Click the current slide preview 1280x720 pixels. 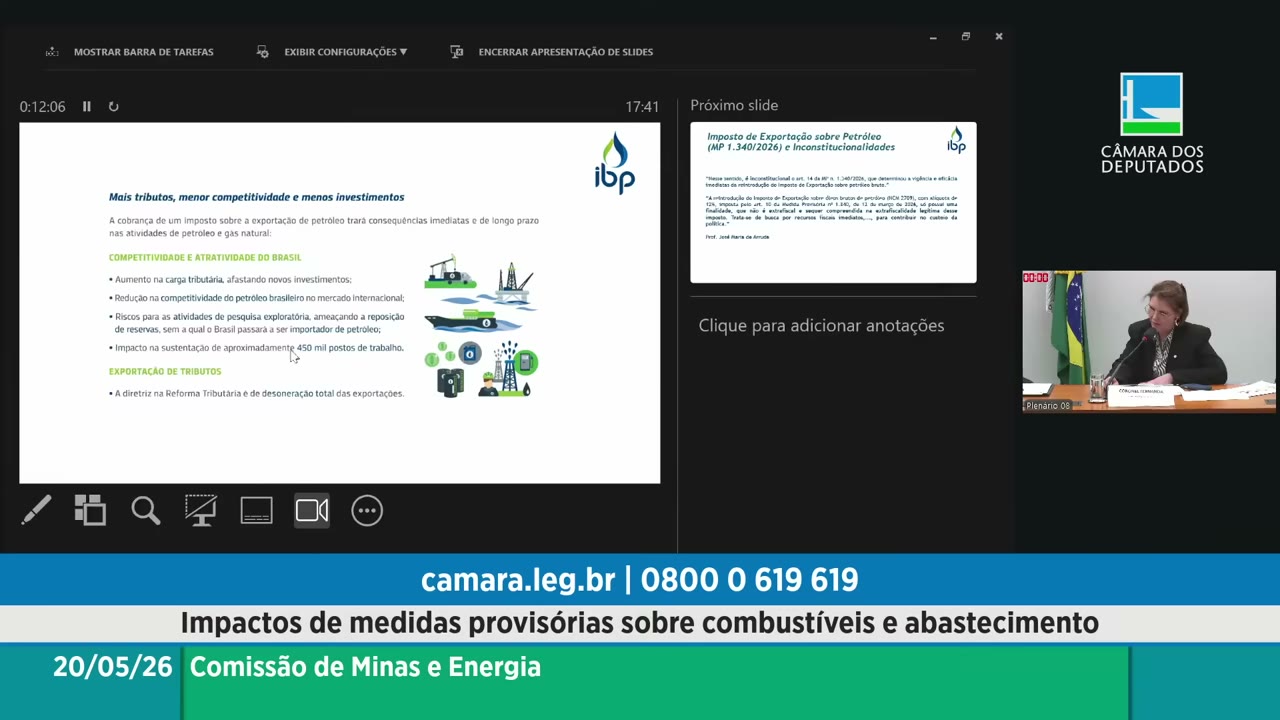(x=340, y=303)
